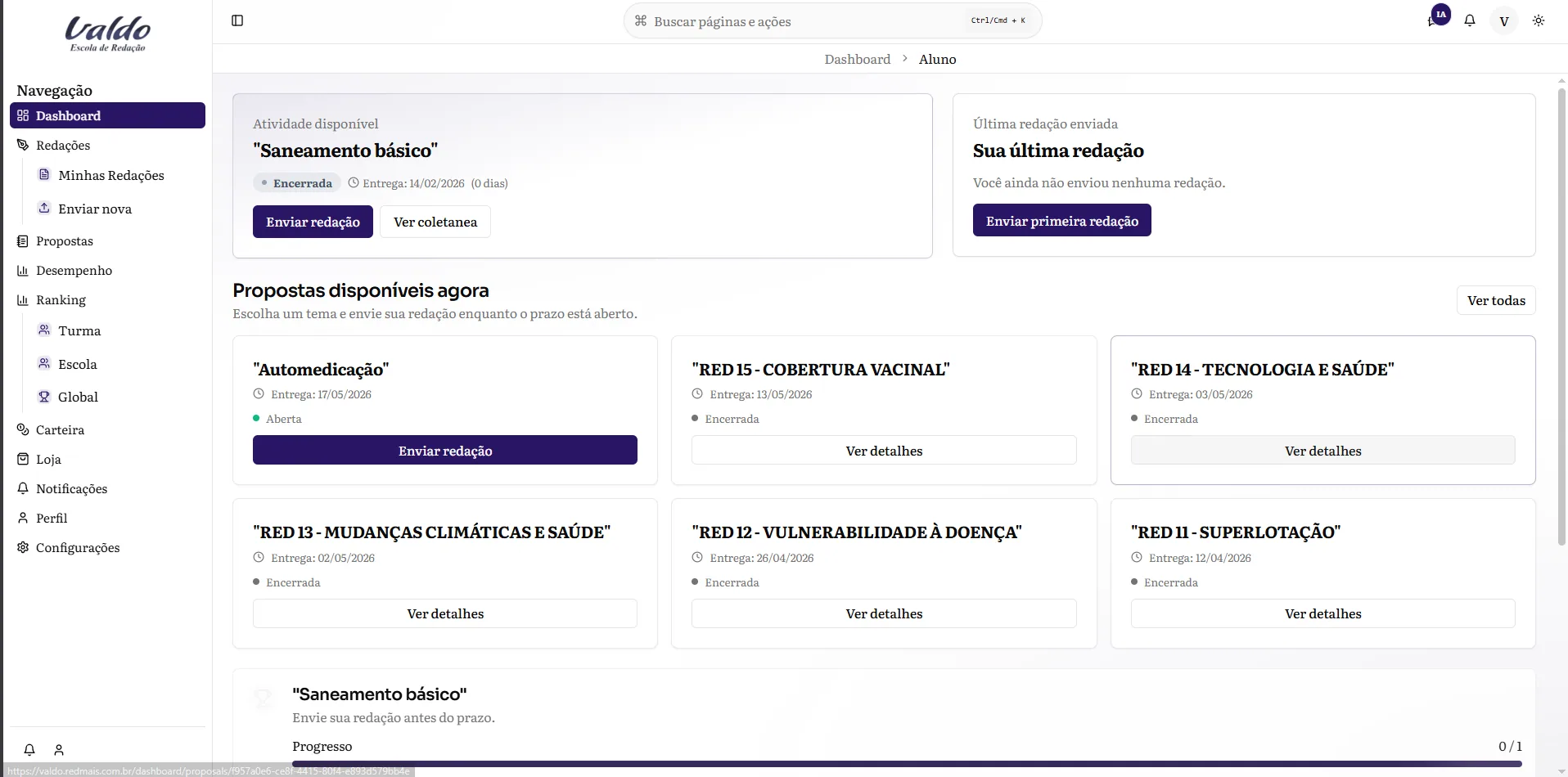The width and height of the screenshot is (1568, 777).
Task: Click the Valdo Escola de Redação logo
Action: point(107,34)
